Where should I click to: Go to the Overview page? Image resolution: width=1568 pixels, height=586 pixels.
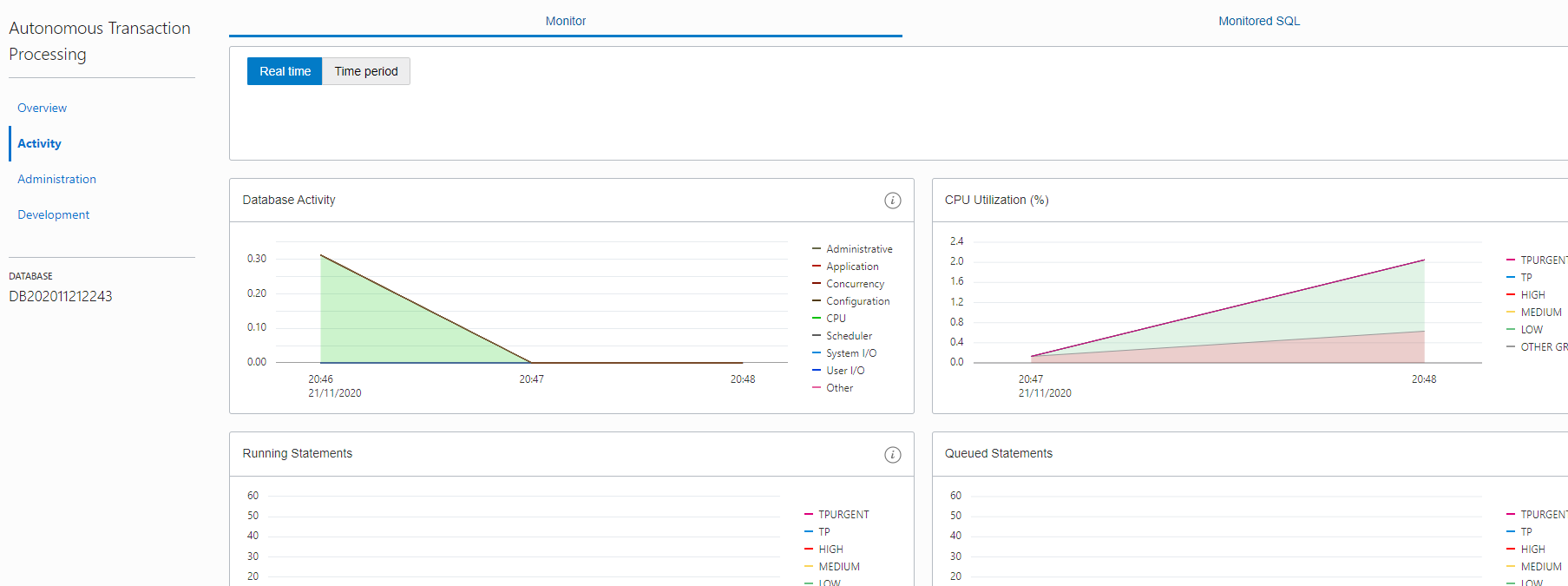click(x=42, y=108)
